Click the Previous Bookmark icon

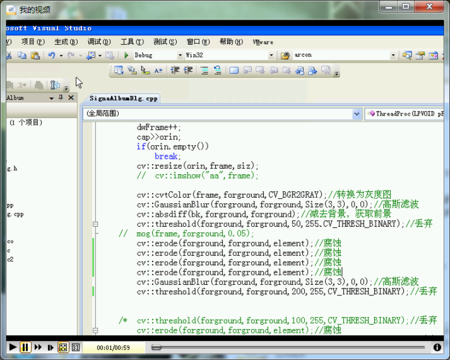(x=247, y=70)
